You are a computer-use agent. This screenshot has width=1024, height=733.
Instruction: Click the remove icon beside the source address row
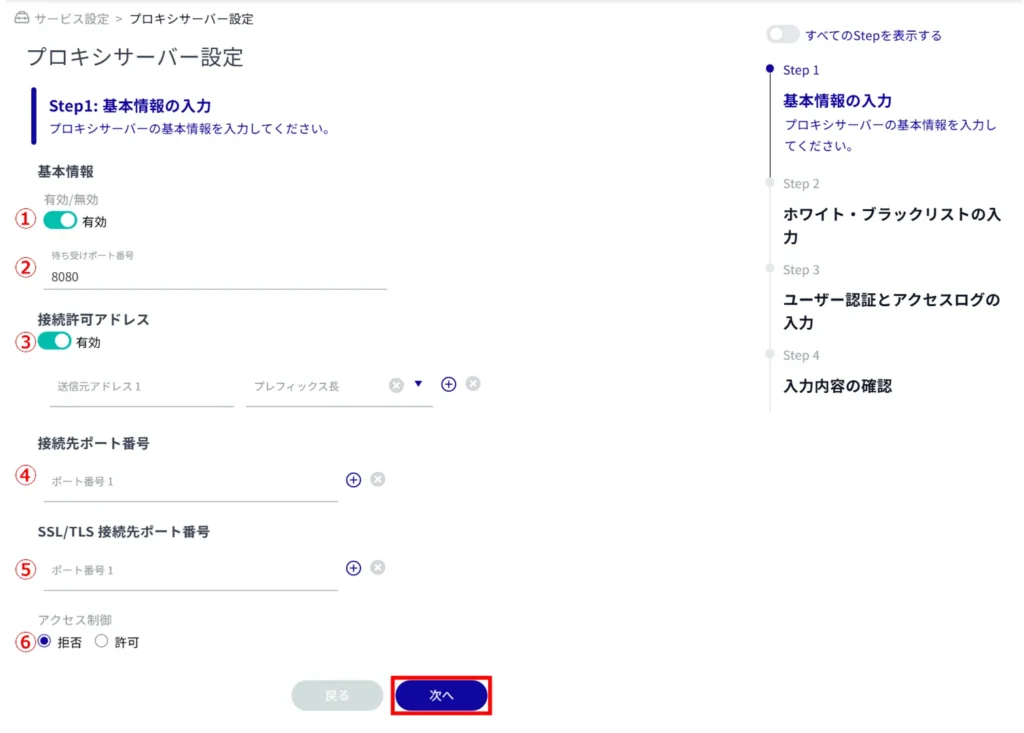[x=473, y=384]
